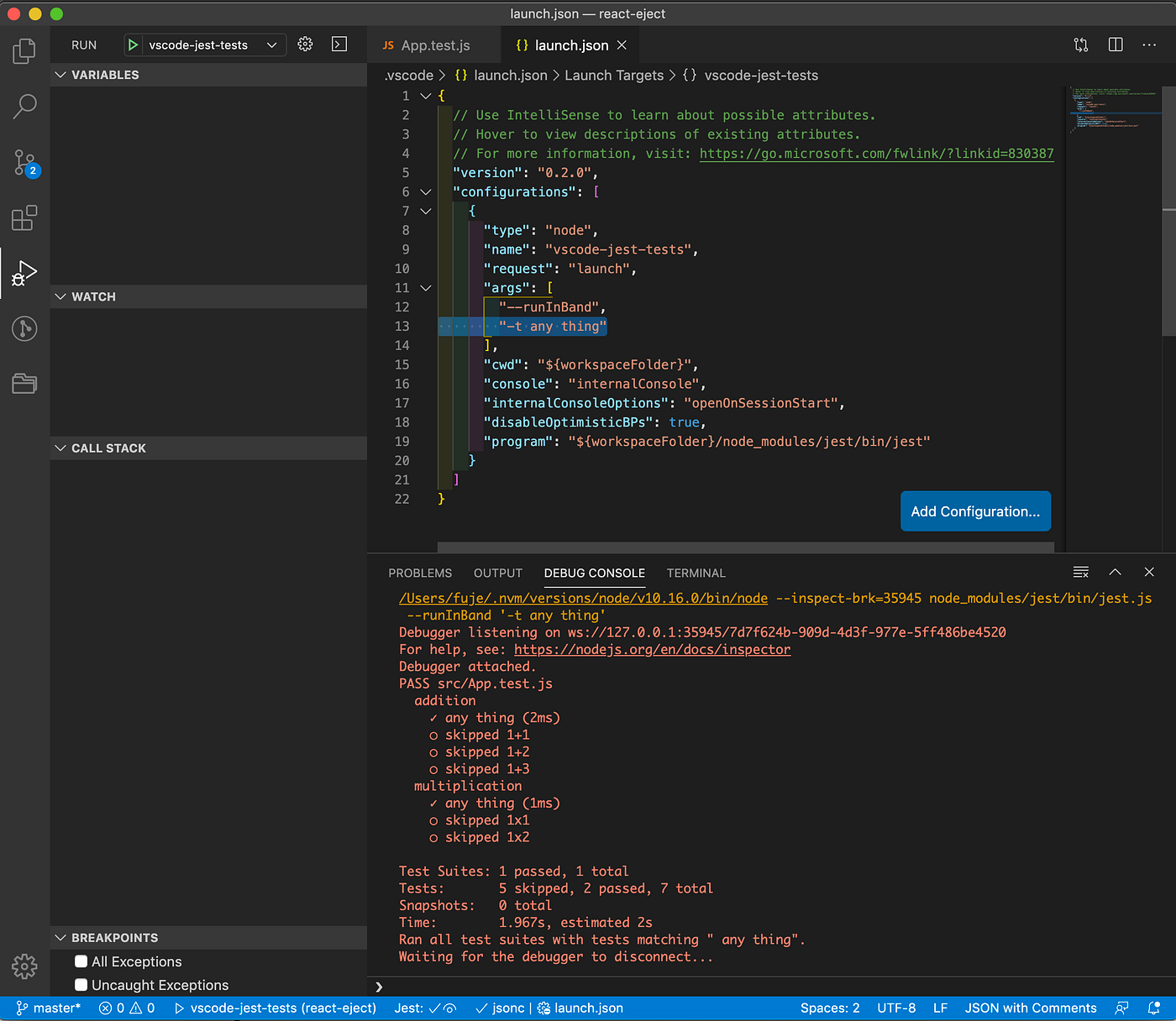The width and height of the screenshot is (1176, 1021).
Task: Enable Uncaught Exceptions breakpoint
Action: 81,985
